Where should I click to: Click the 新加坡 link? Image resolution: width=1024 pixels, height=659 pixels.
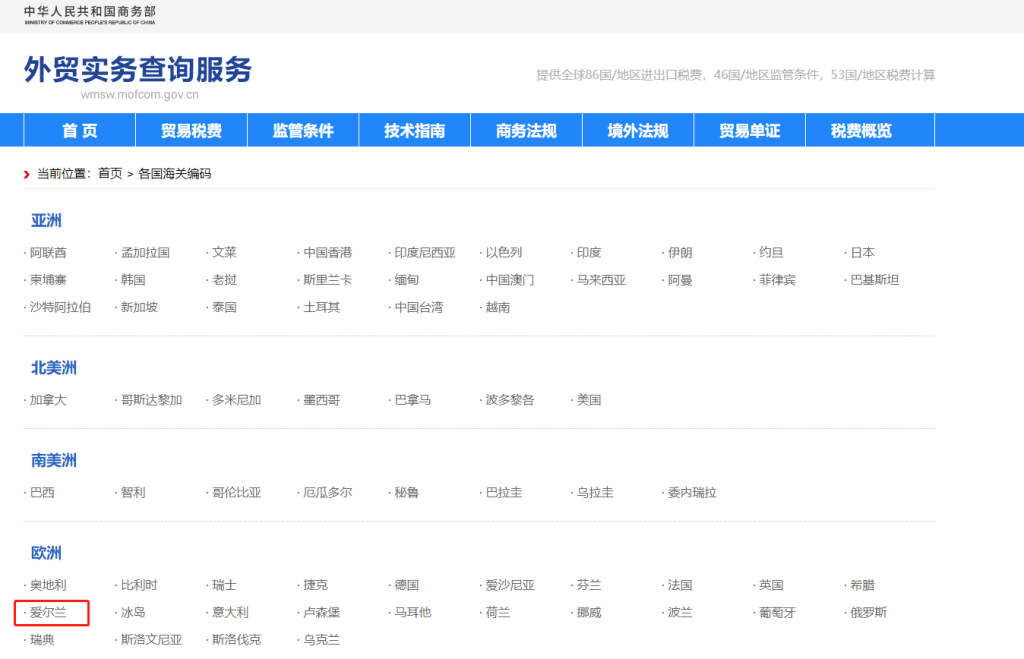point(139,308)
